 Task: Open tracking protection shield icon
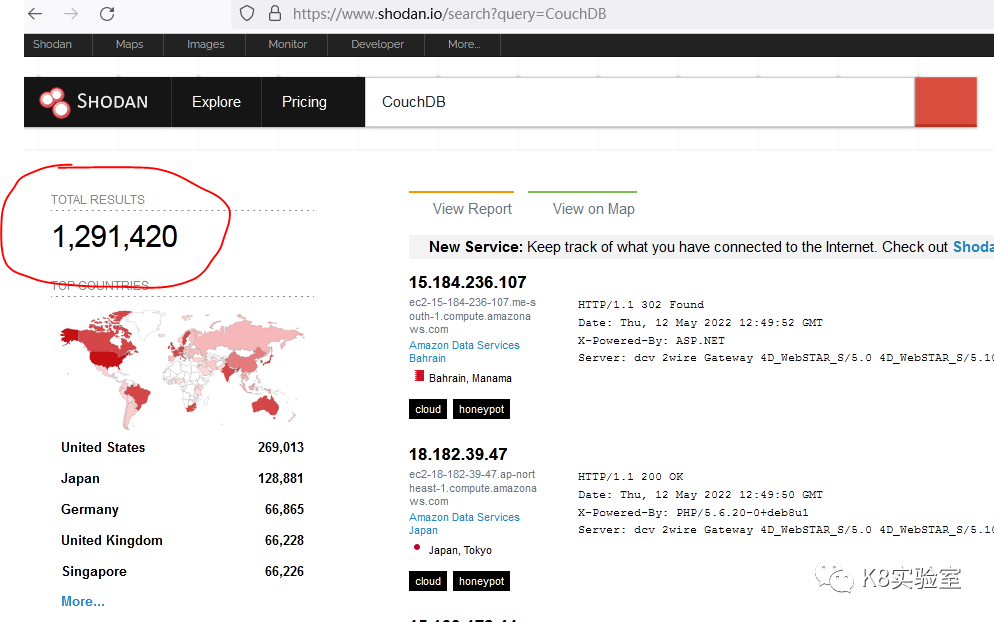tap(247, 13)
